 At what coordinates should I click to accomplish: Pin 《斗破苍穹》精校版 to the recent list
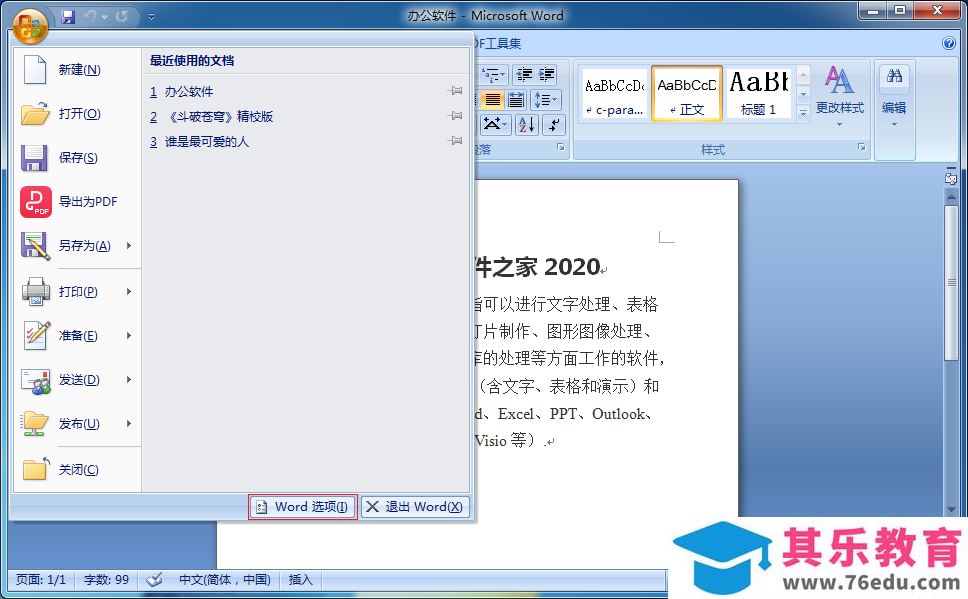pos(456,115)
